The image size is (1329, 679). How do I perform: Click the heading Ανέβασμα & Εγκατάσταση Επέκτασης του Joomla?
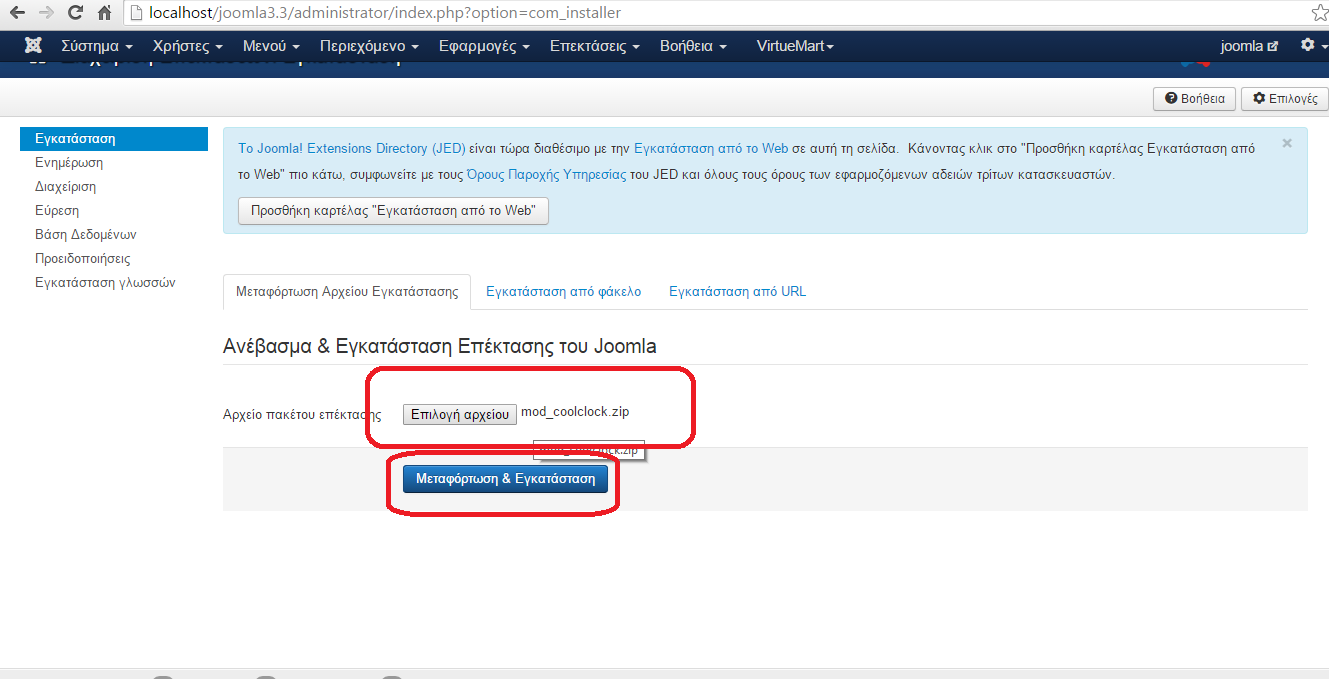[440, 347]
